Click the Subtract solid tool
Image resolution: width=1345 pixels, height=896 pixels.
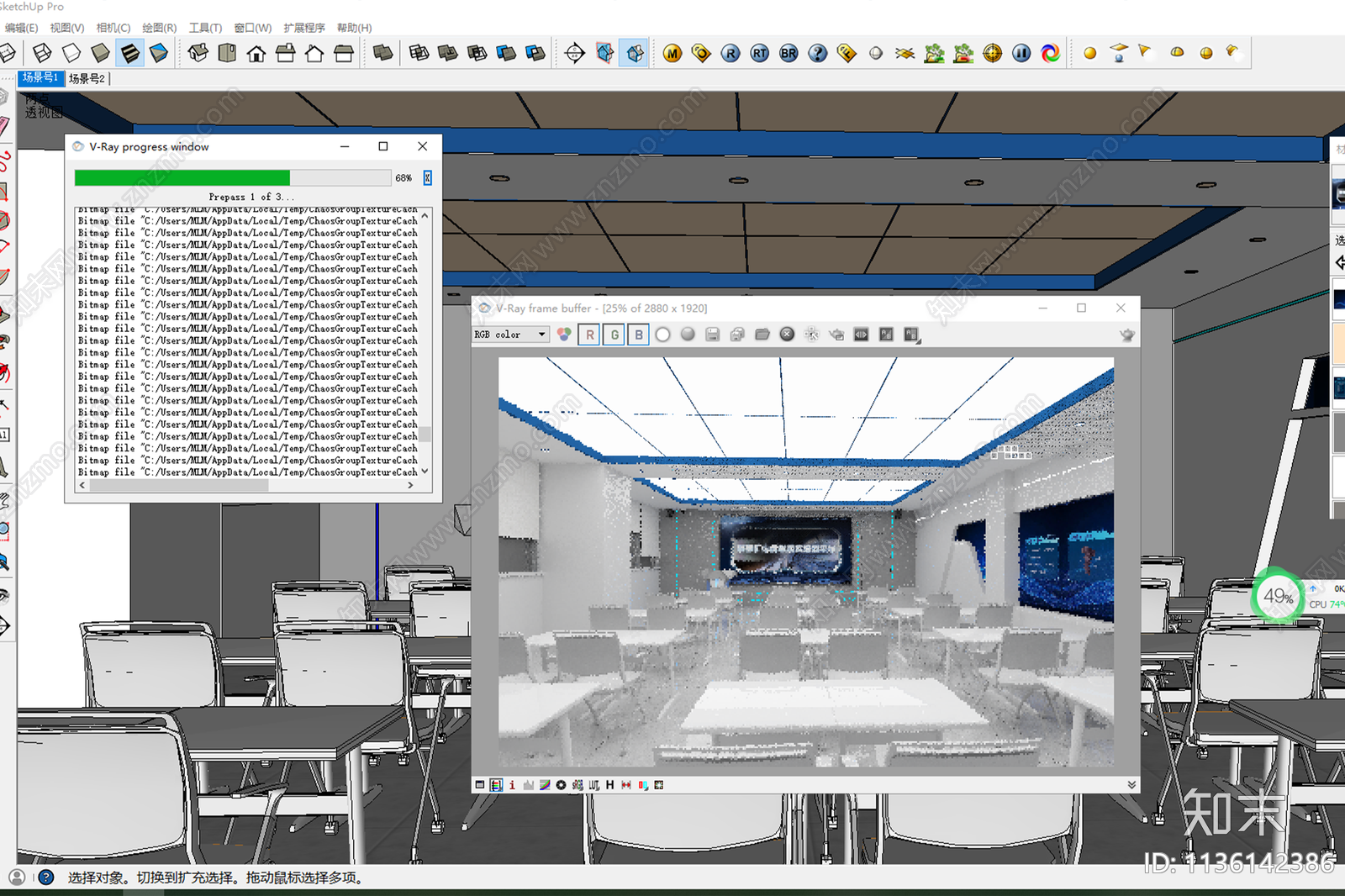[x=477, y=53]
